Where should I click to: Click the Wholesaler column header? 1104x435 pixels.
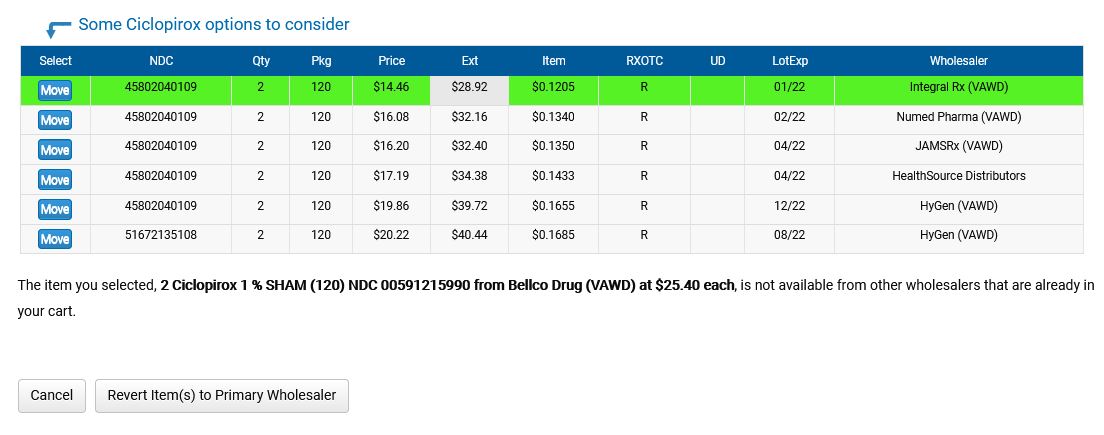(958, 61)
